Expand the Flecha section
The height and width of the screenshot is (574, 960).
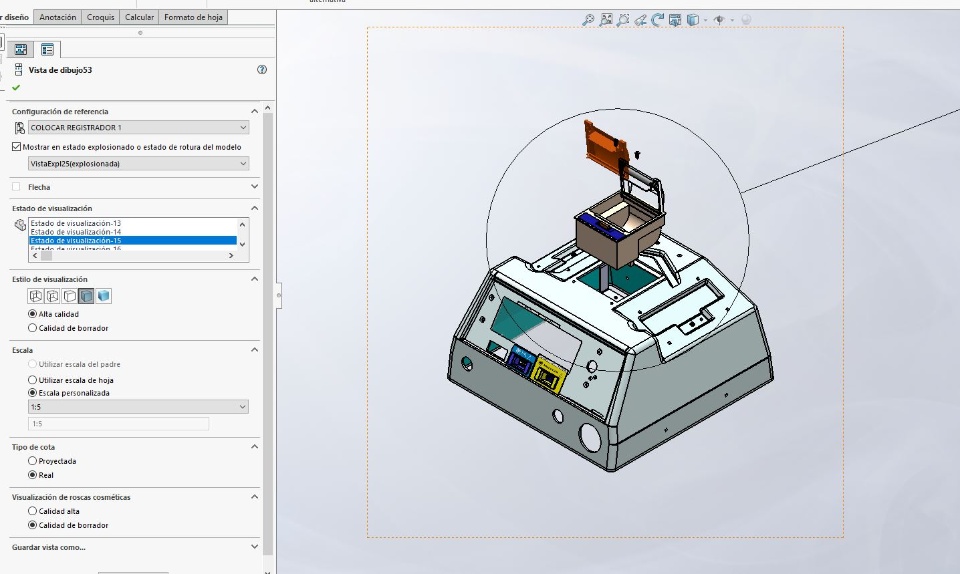pos(255,186)
